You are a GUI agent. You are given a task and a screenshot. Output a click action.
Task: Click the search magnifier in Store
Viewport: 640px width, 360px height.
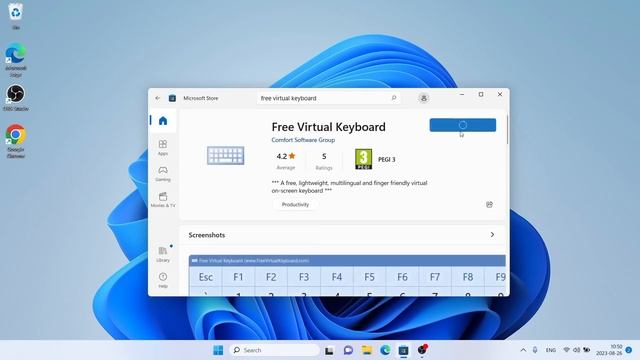pos(394,98)
